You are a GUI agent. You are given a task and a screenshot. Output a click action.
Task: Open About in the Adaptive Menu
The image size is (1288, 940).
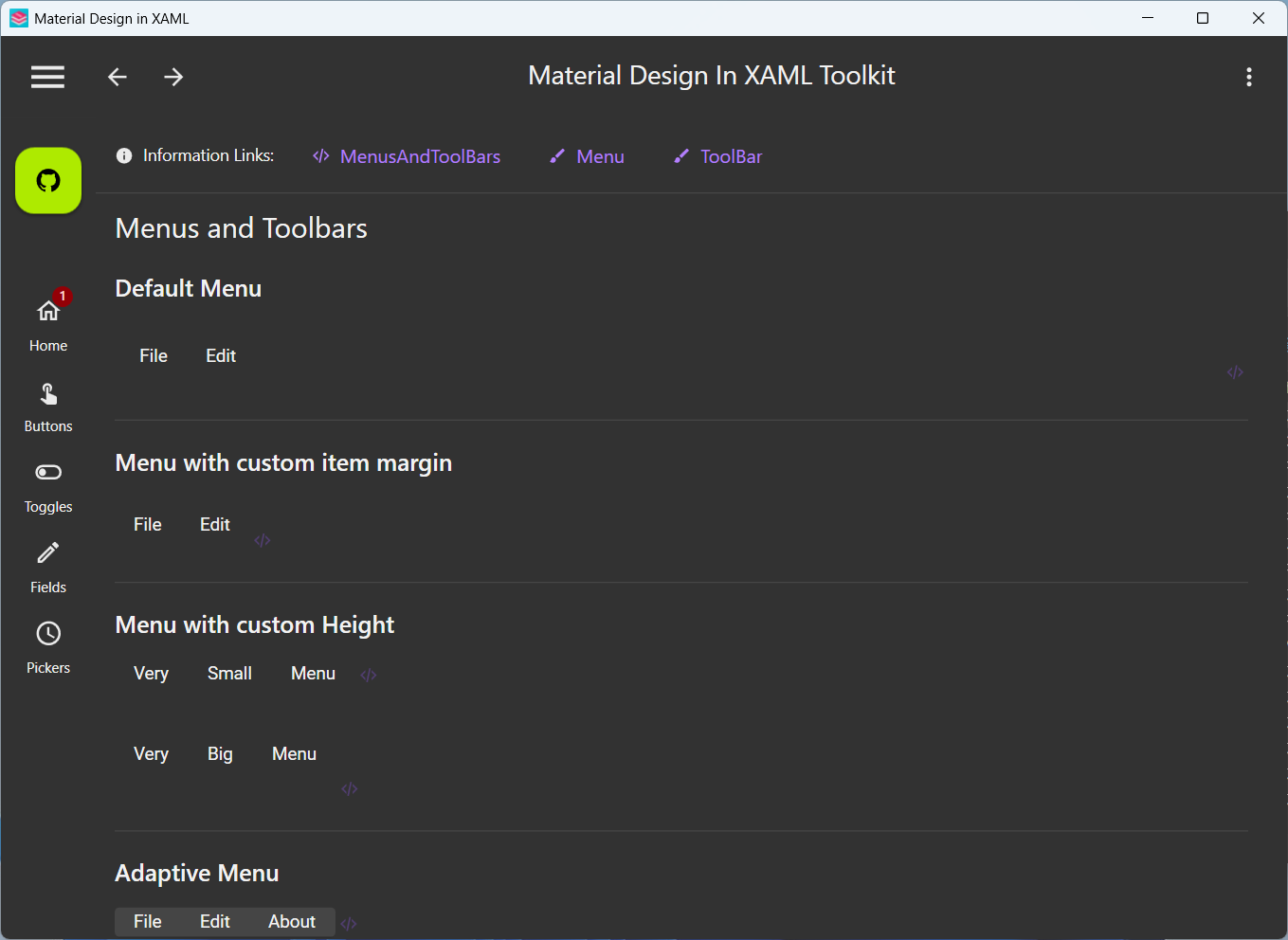coord(292,922)
